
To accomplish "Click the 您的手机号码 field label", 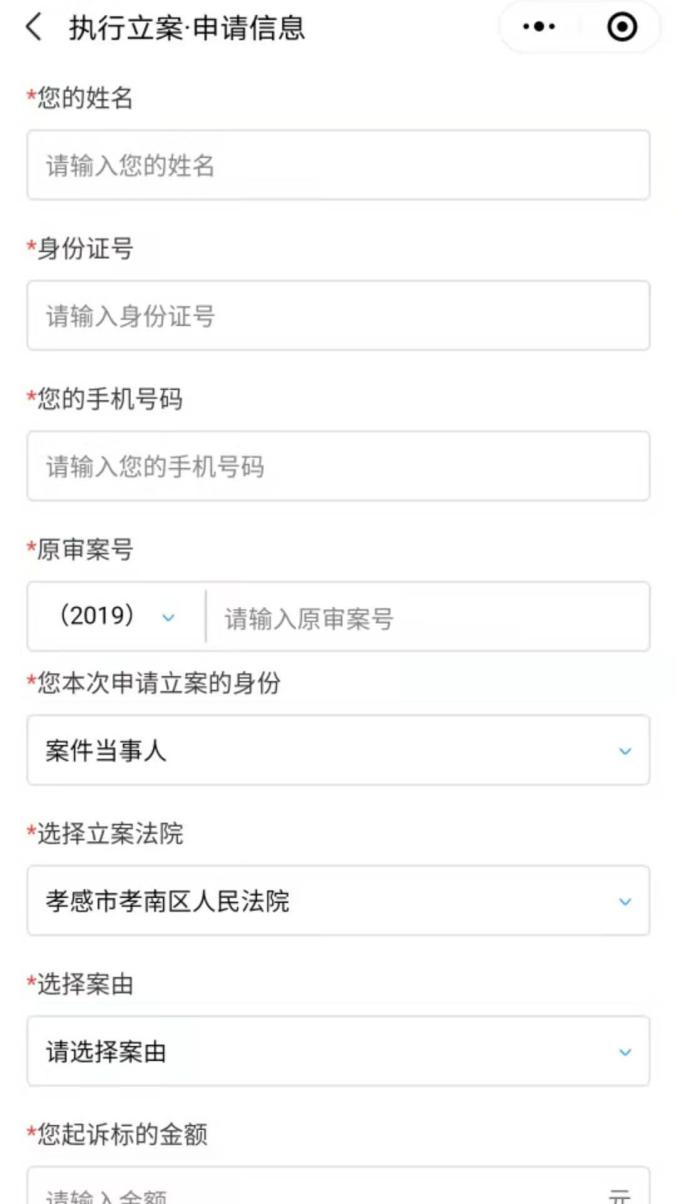I will tap(109, 400).
